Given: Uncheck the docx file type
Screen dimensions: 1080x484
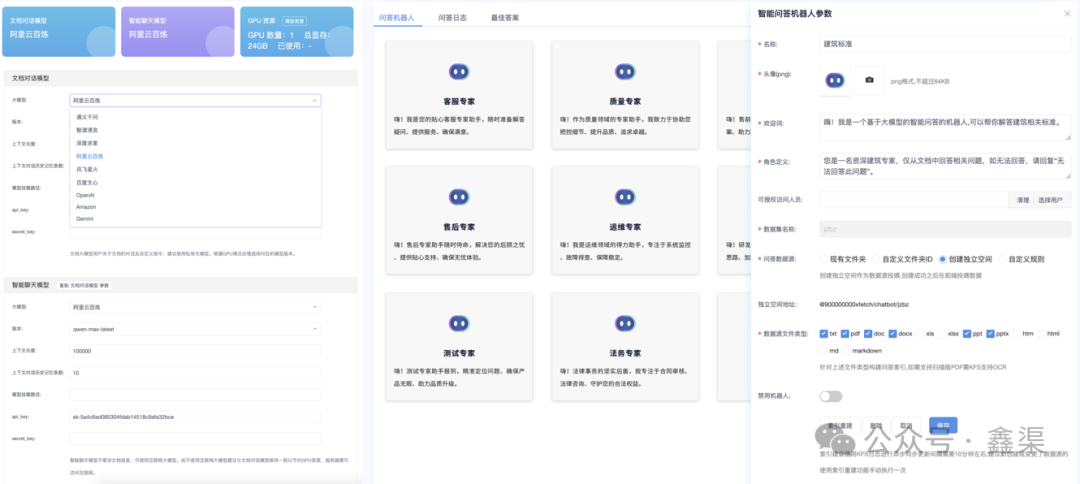Looking at the screenshot, I should click(893, 333).
